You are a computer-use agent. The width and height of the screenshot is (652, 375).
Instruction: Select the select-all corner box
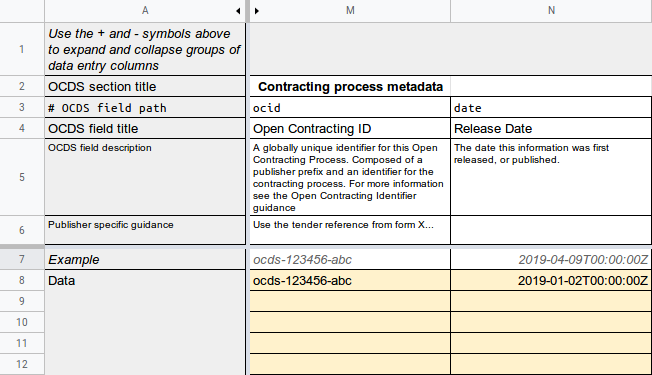click(22, 11)
